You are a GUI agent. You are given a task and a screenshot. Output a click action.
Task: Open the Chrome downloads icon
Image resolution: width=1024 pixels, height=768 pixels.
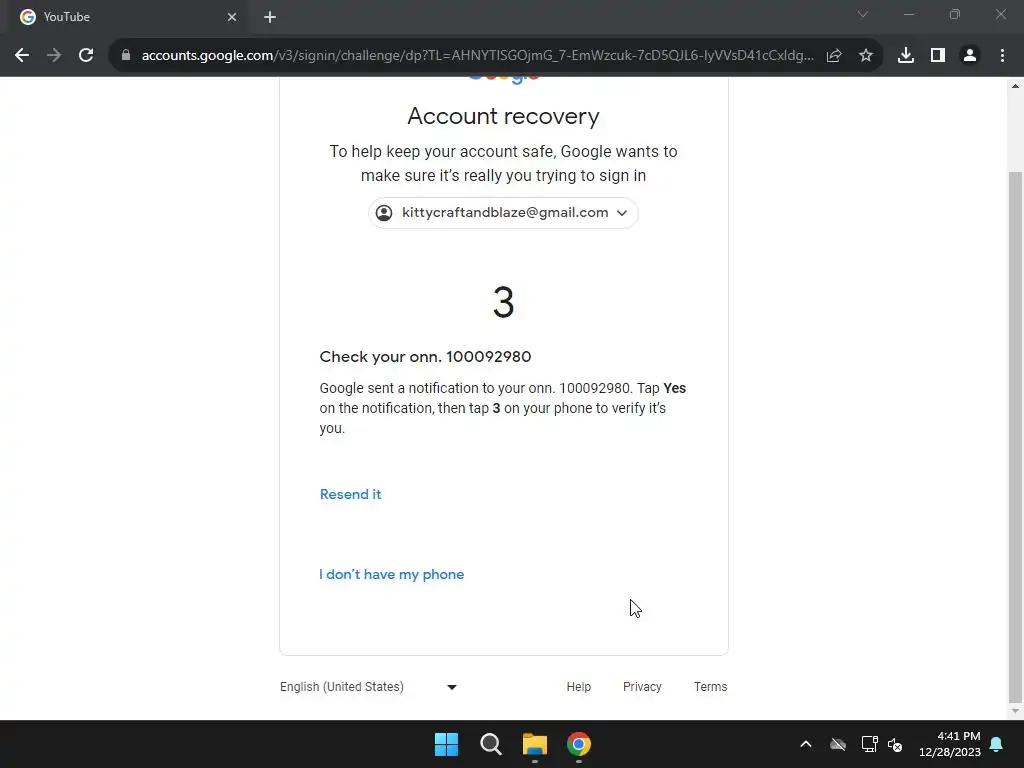tap(906, 56)
